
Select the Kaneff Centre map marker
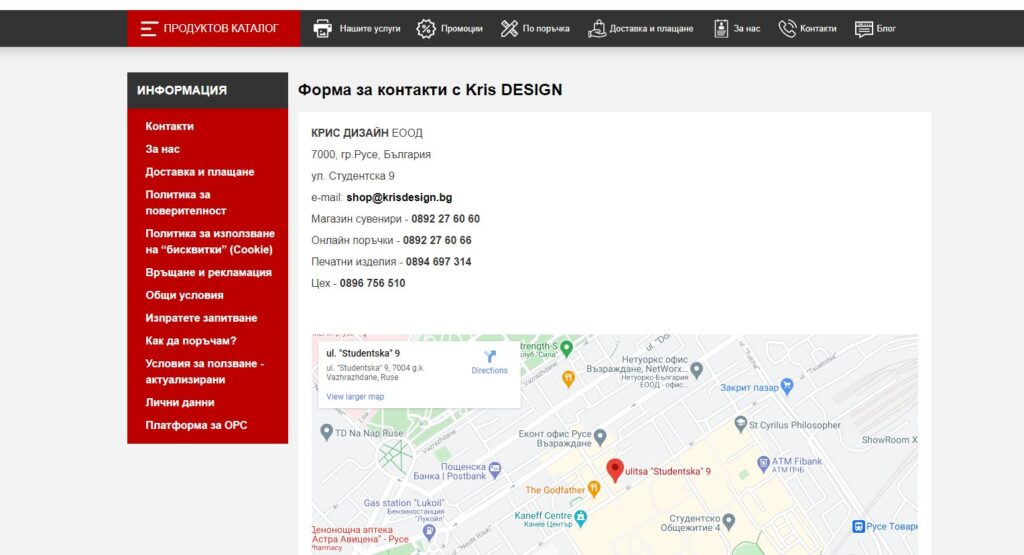581,518
